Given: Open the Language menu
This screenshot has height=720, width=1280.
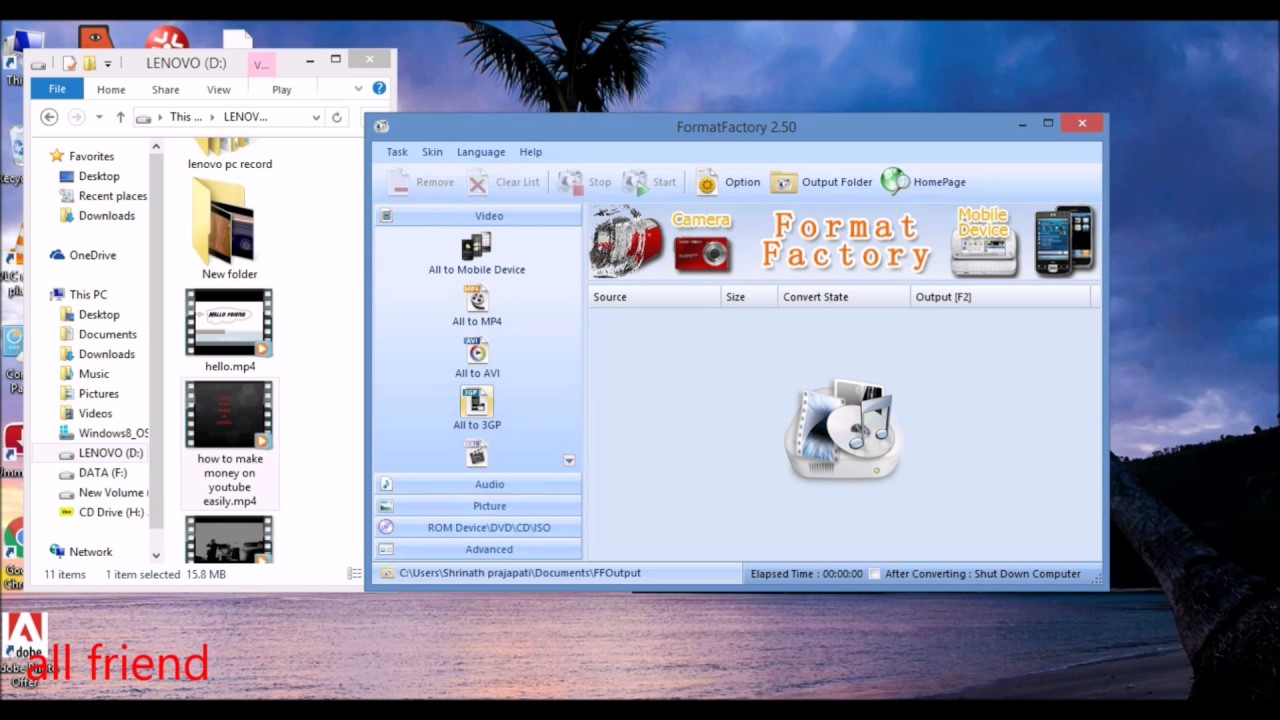Looking at the screenshot, I should (x=481, y=152).
